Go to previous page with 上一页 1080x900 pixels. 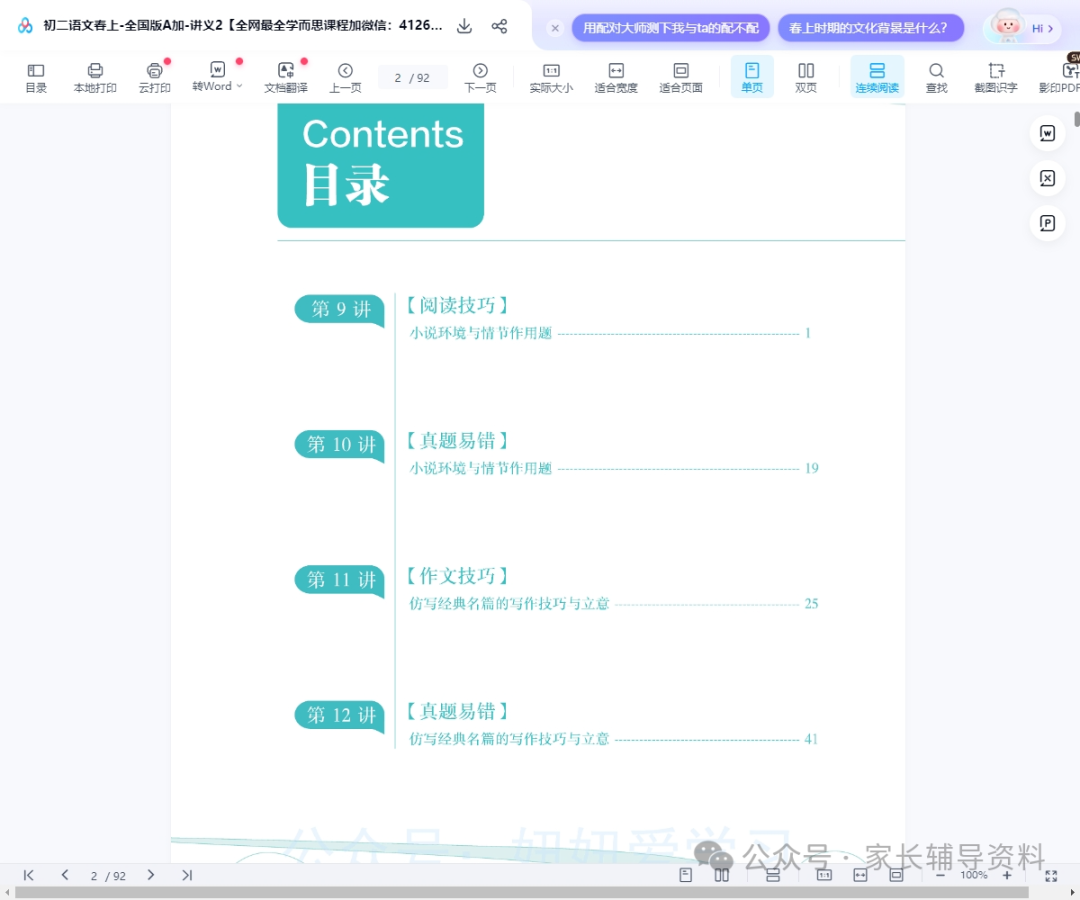pos(345,78)
